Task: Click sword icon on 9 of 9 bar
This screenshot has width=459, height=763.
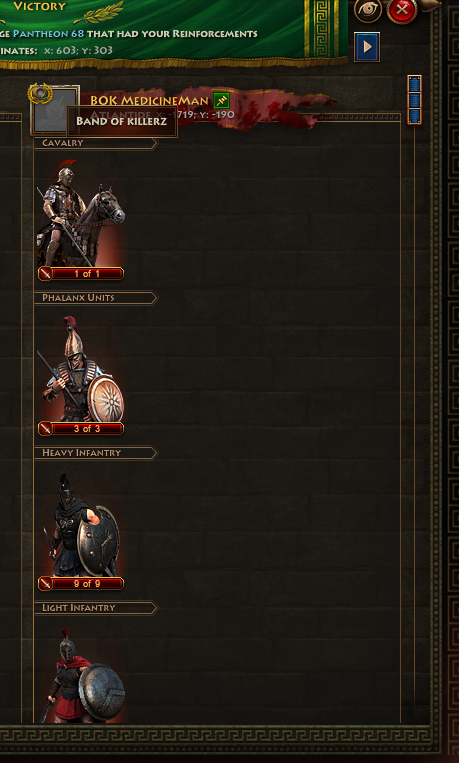Action: (45, 583)
